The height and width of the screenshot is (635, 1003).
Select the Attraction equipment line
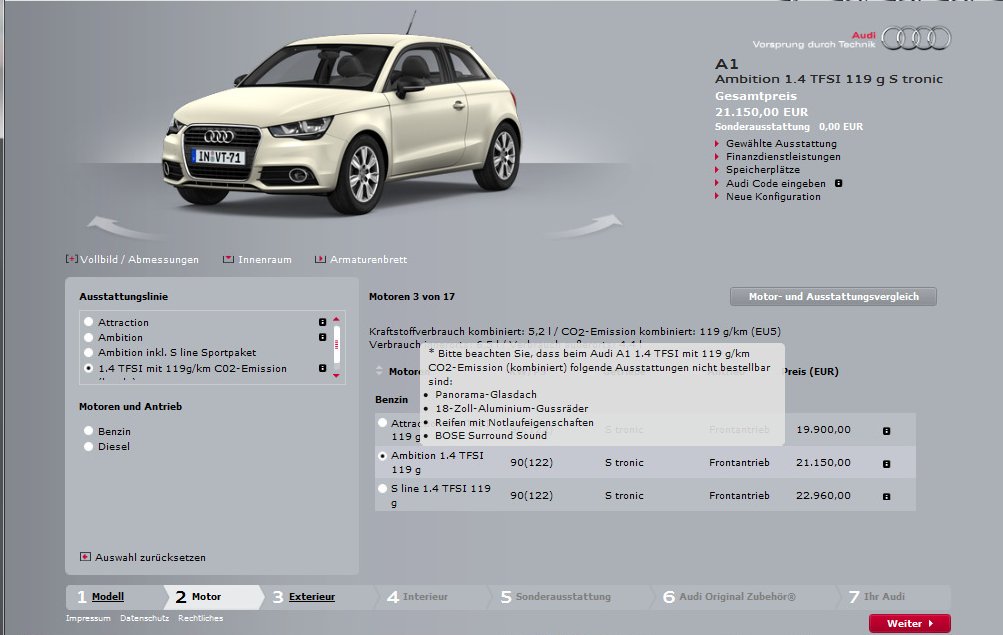coord(88,322)
